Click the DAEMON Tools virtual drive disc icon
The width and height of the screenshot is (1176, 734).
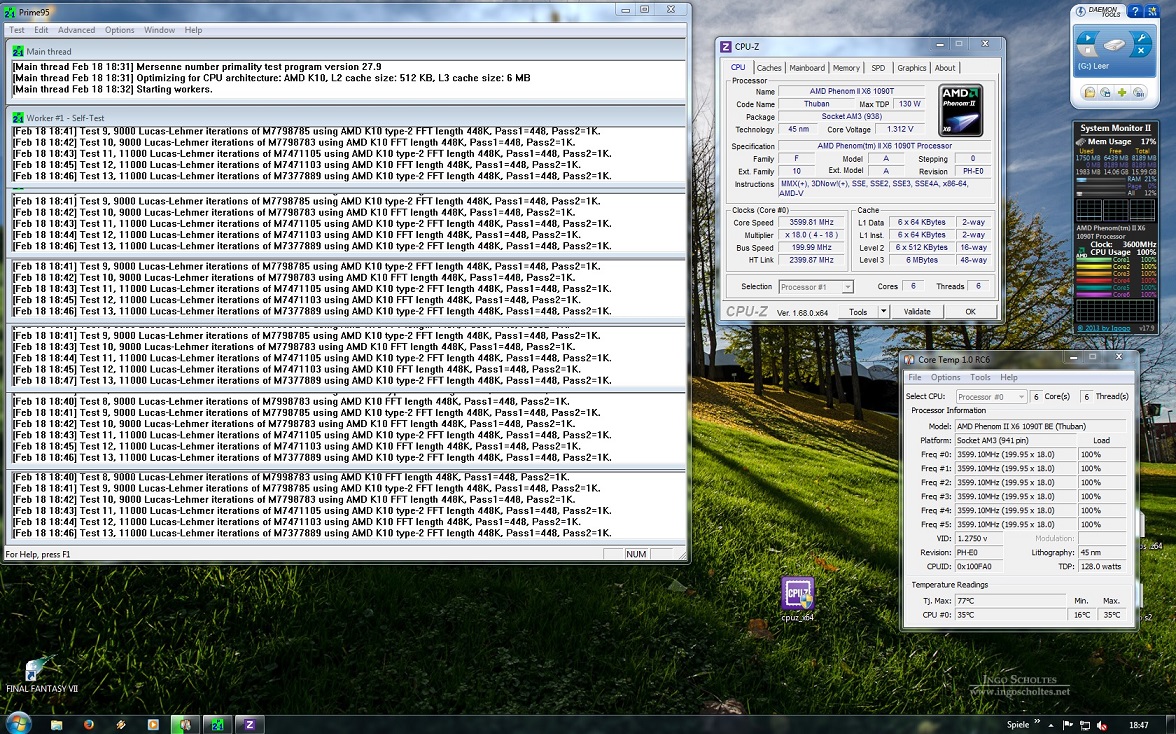pyautogui.click(x=1114, y=45)
